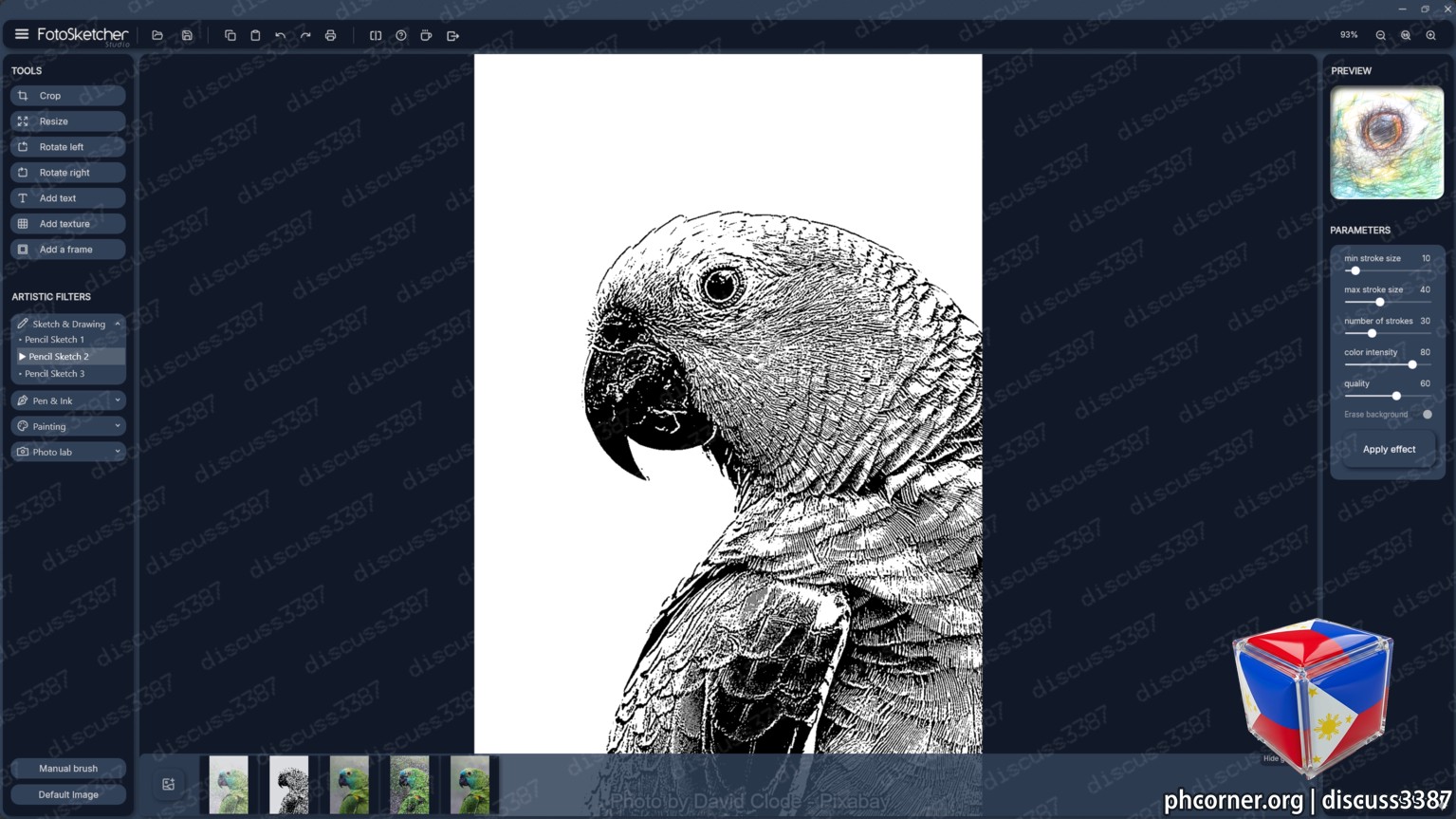Expand the Painting filter group
This screenshot has width=1456, height=819.
(x=68, y=426)
